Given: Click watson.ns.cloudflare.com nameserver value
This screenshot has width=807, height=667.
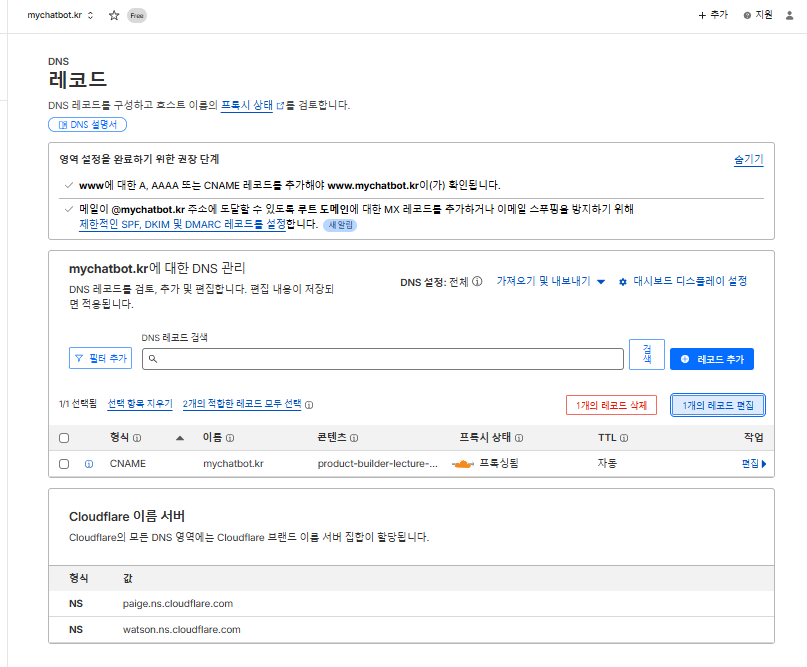Looking at the screenshot, I should pos(182,629).
